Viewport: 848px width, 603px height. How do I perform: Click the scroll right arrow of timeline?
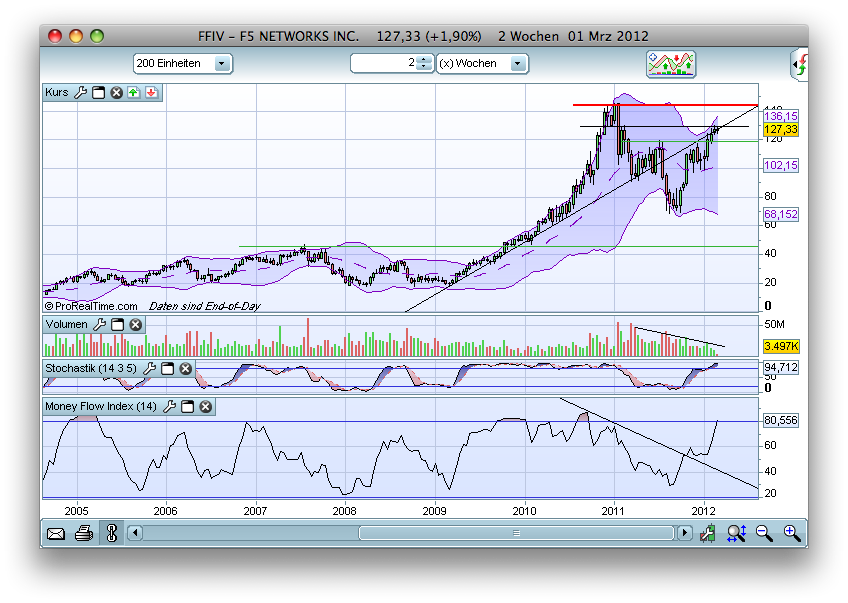(685, 533)
